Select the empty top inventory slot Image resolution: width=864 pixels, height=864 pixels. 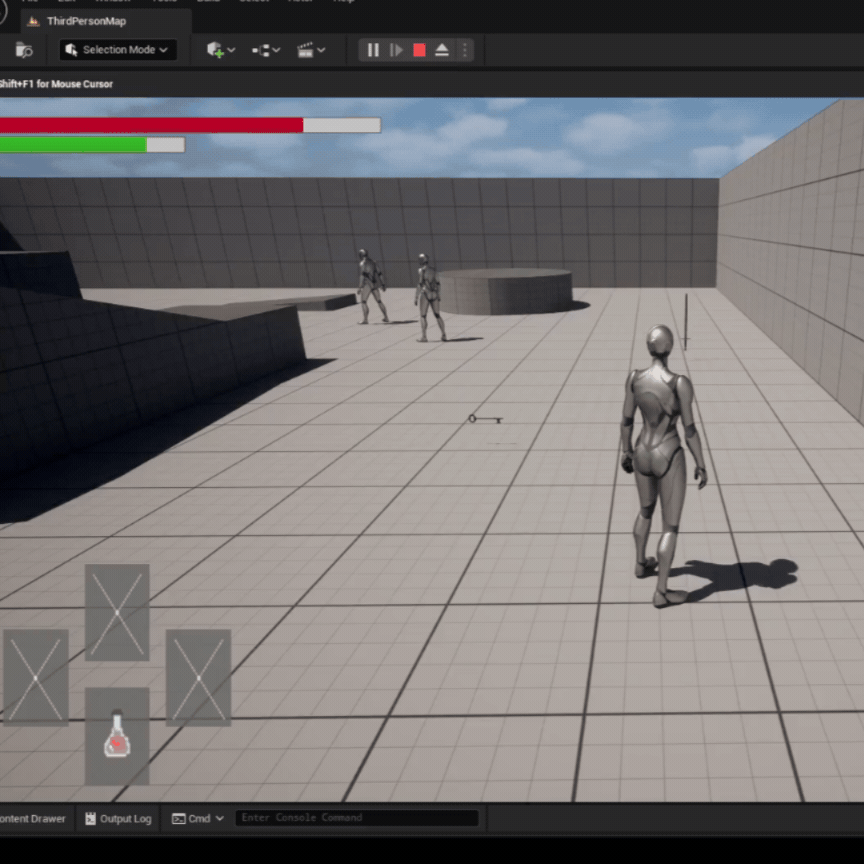[x=117, y=612]
